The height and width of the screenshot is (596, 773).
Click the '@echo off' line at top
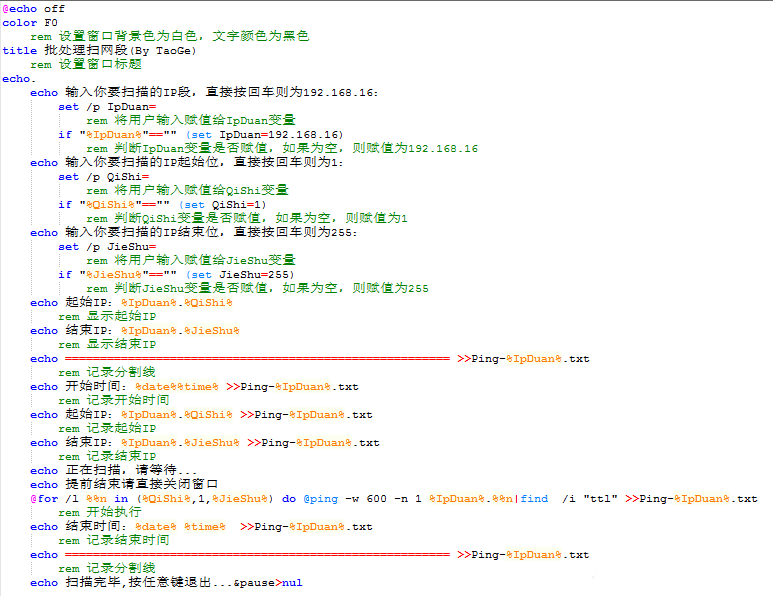34,8
